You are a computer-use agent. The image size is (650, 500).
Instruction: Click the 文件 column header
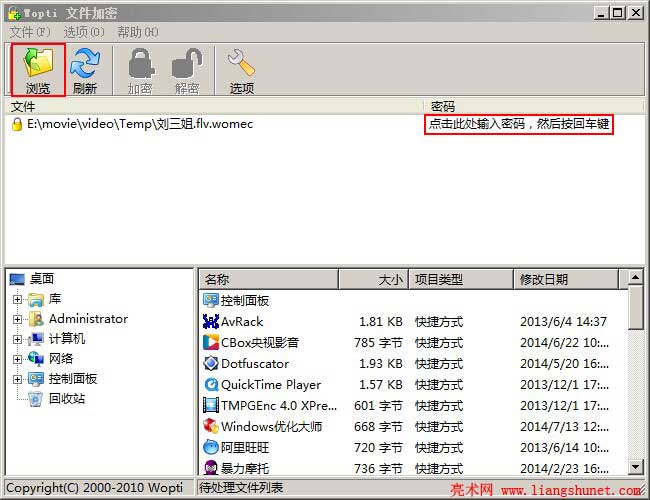coord(214,107)
